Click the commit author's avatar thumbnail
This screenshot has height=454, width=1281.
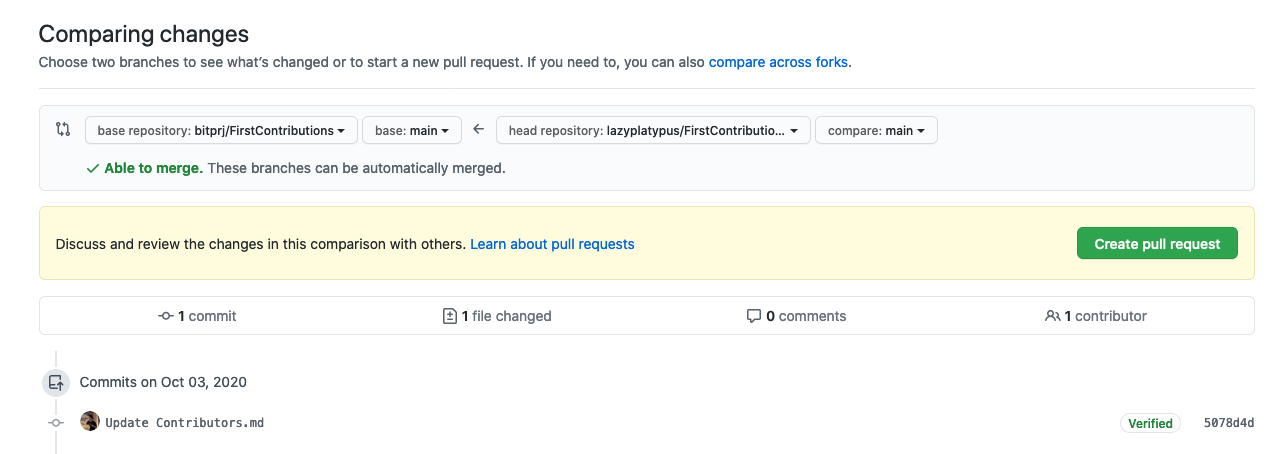point(90,422)
